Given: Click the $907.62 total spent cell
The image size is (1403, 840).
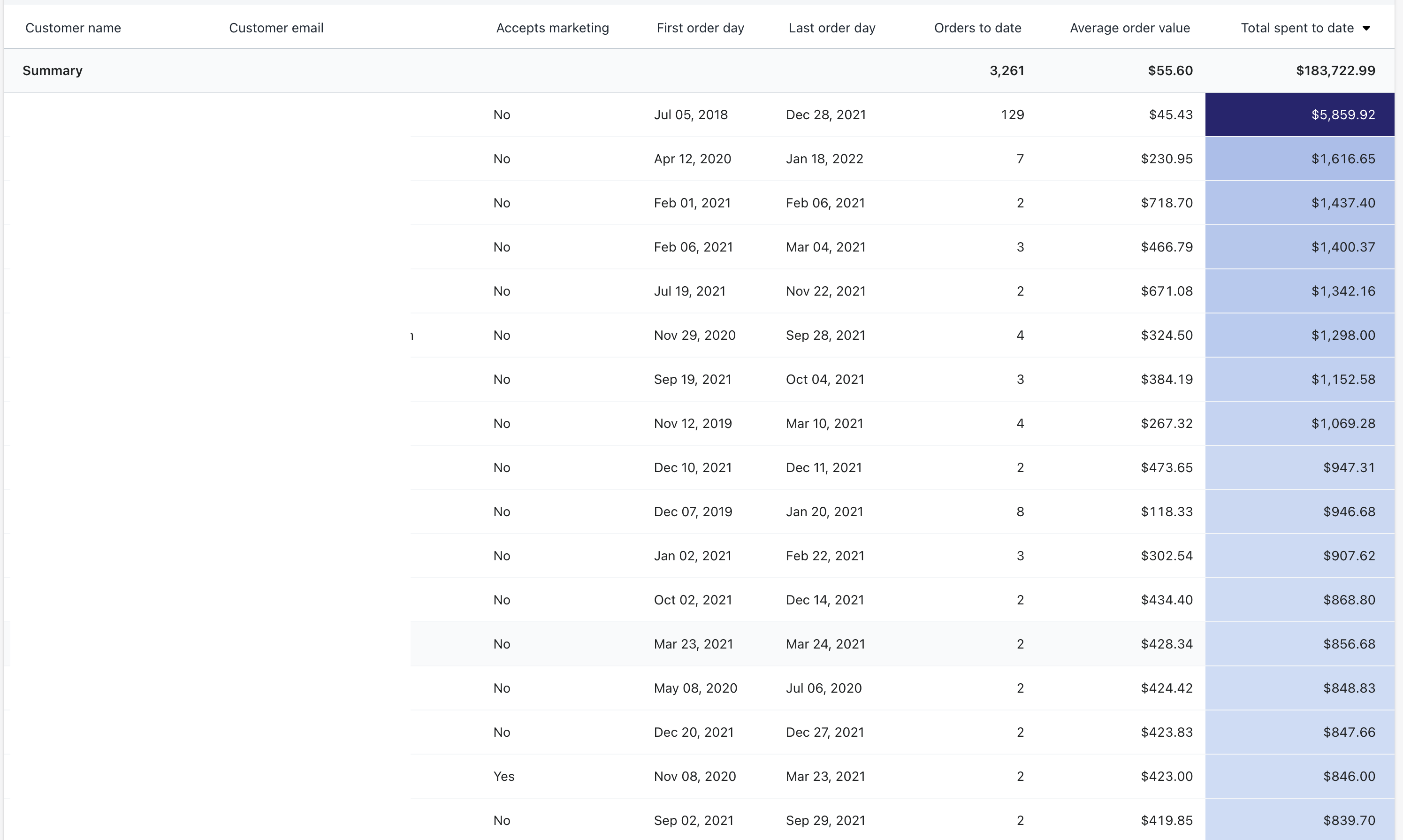Looking at the screenshot, I should pos(1299,557).
